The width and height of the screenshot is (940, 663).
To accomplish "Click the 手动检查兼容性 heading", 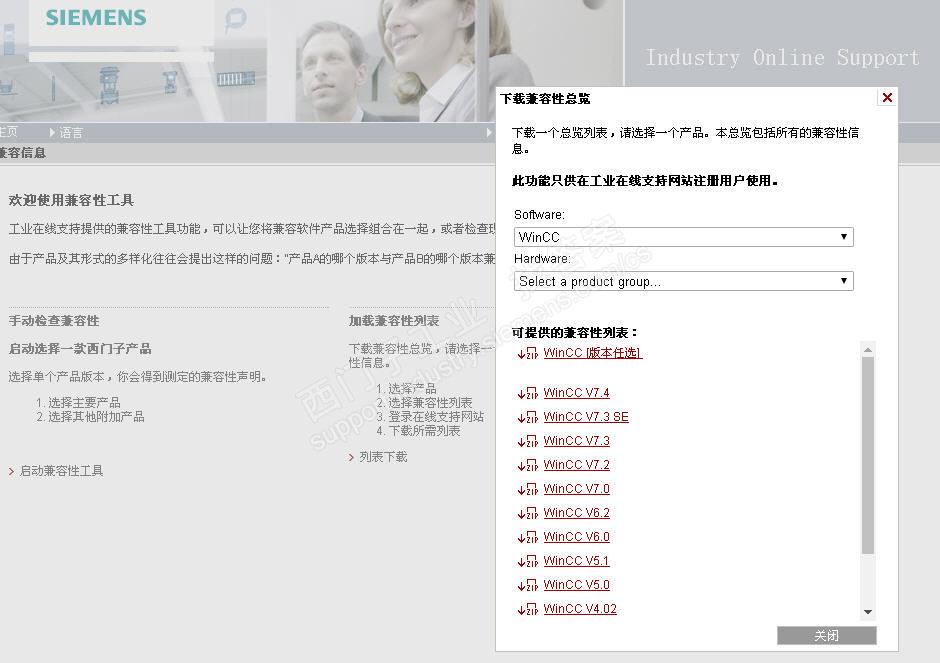I will click(54, 321).
